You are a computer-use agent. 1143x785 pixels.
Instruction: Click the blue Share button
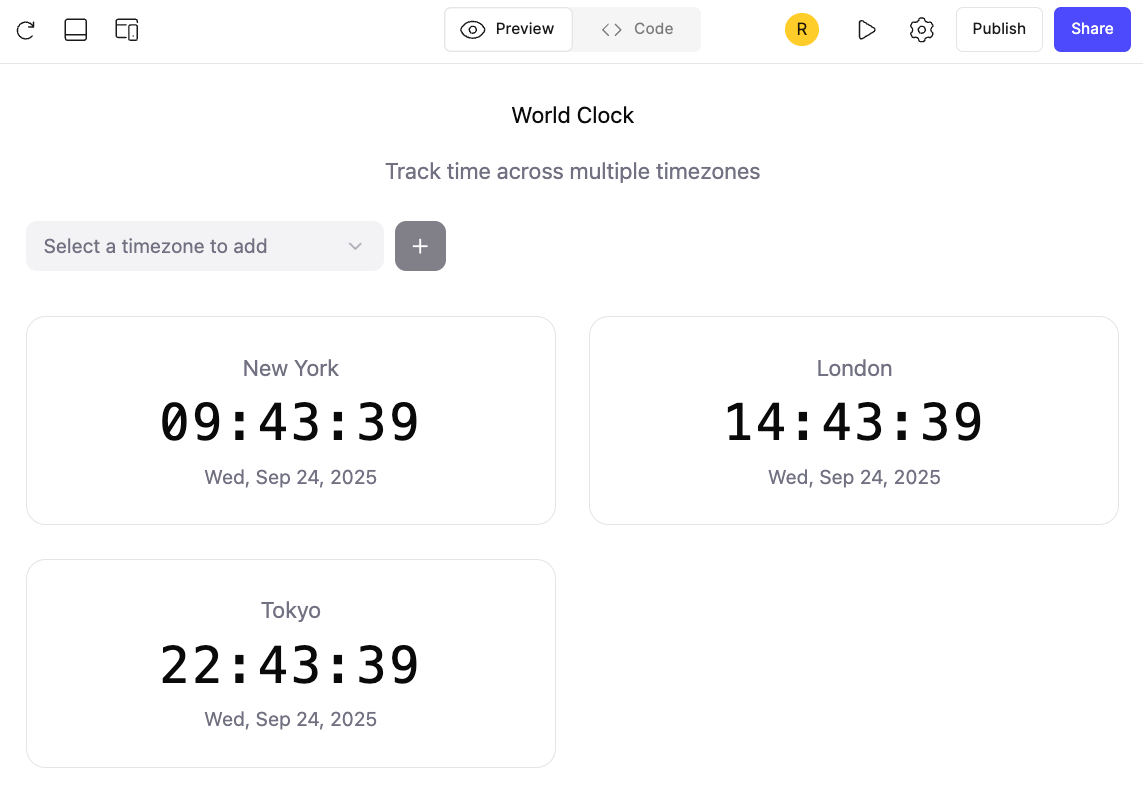(x=1091, y=29)
